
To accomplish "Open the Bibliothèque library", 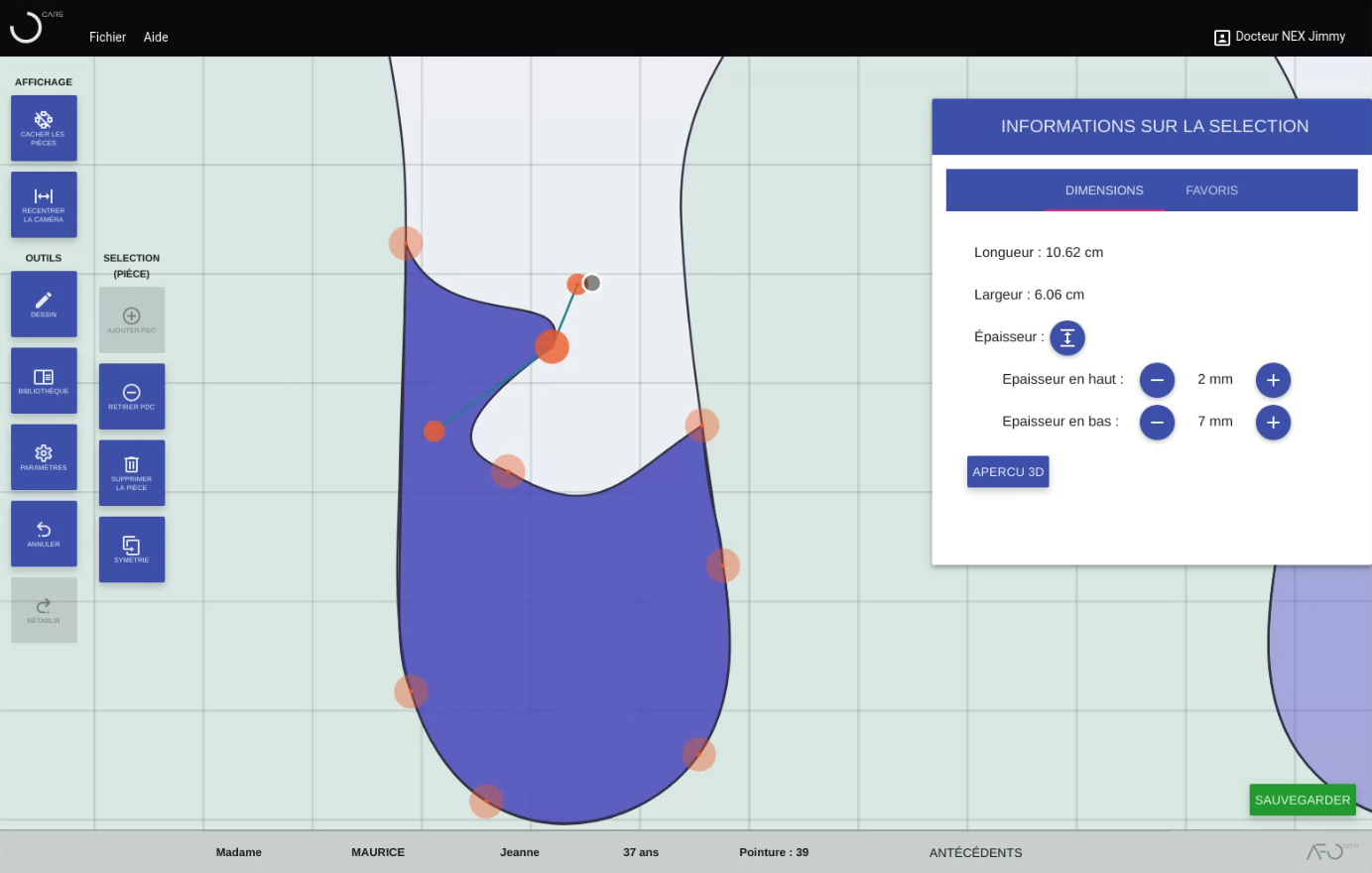I will click(44, 380).
